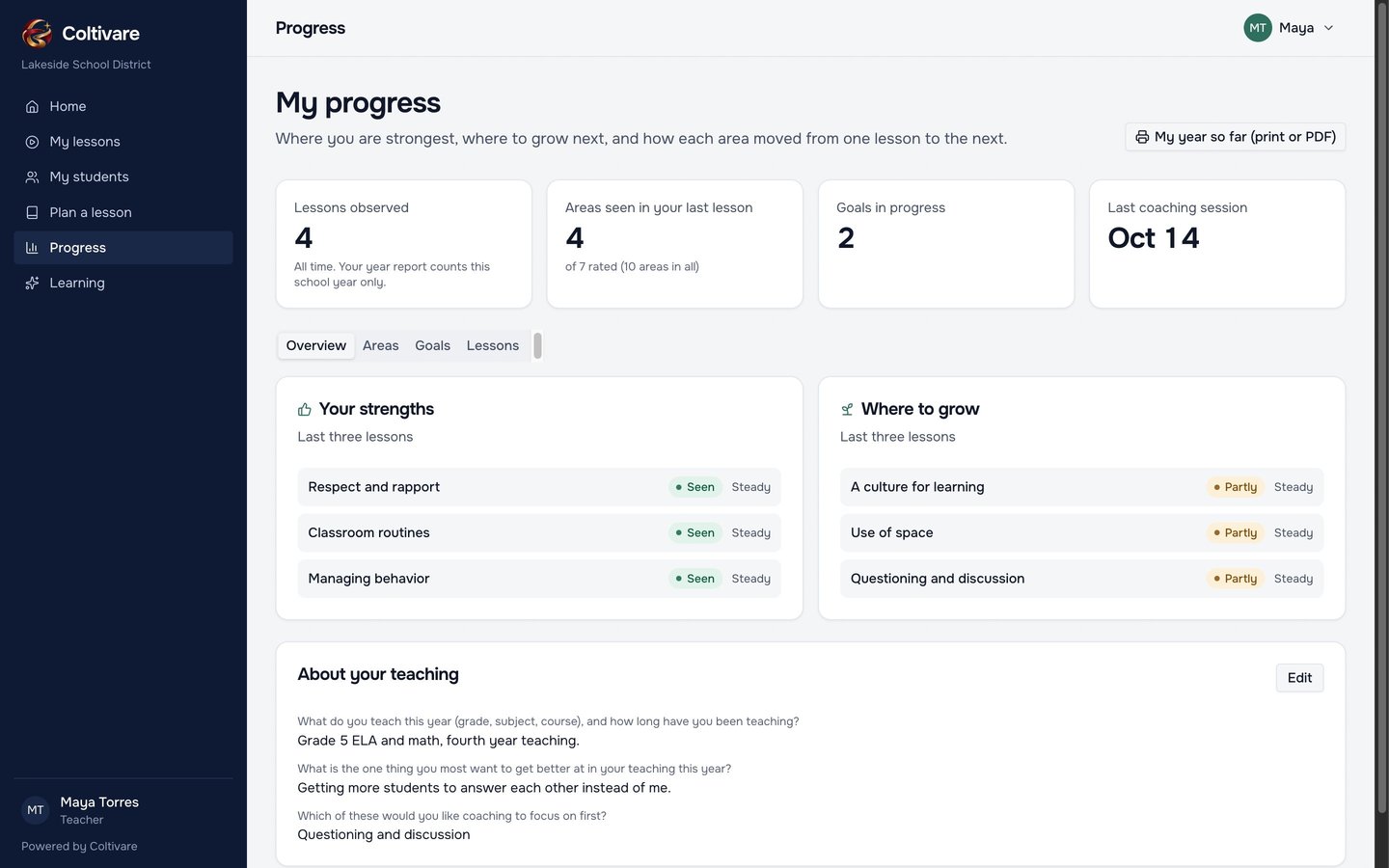
Task: Open the Goals tab
Action: 433,345
